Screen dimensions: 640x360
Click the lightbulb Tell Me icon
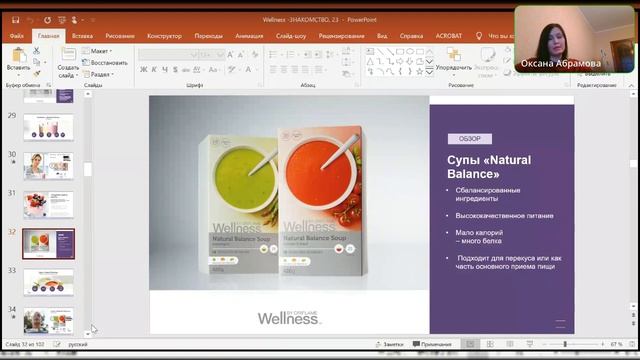pyautogui.click(x=479, y=36)
